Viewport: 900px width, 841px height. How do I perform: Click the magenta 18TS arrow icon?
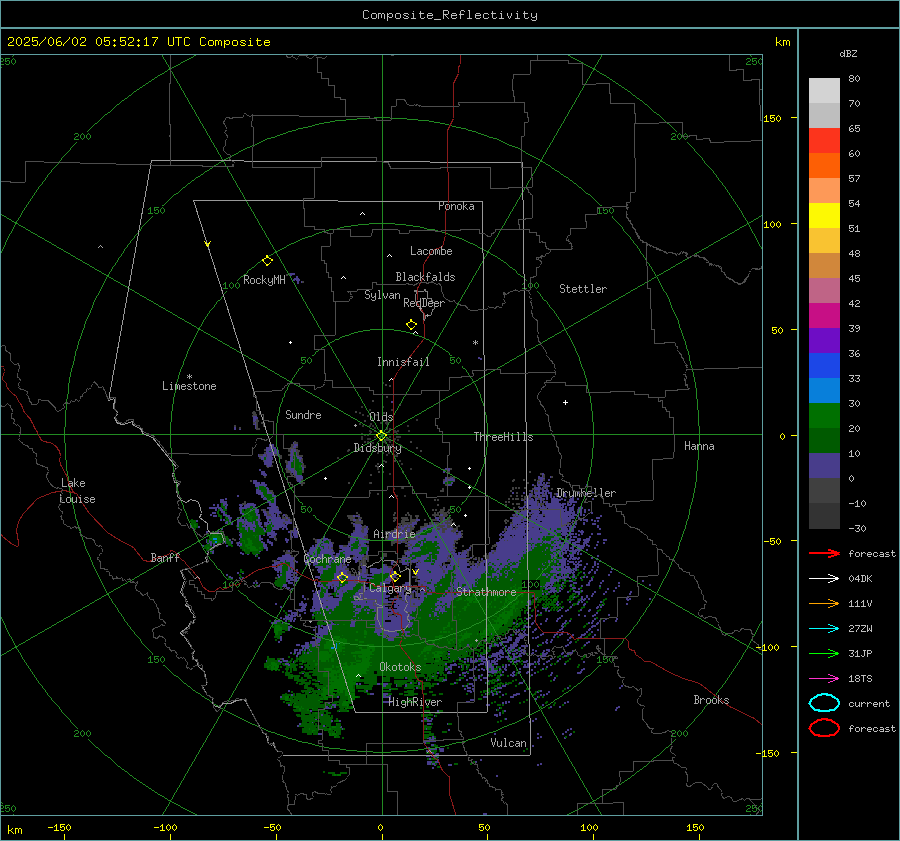coord(824,679)
